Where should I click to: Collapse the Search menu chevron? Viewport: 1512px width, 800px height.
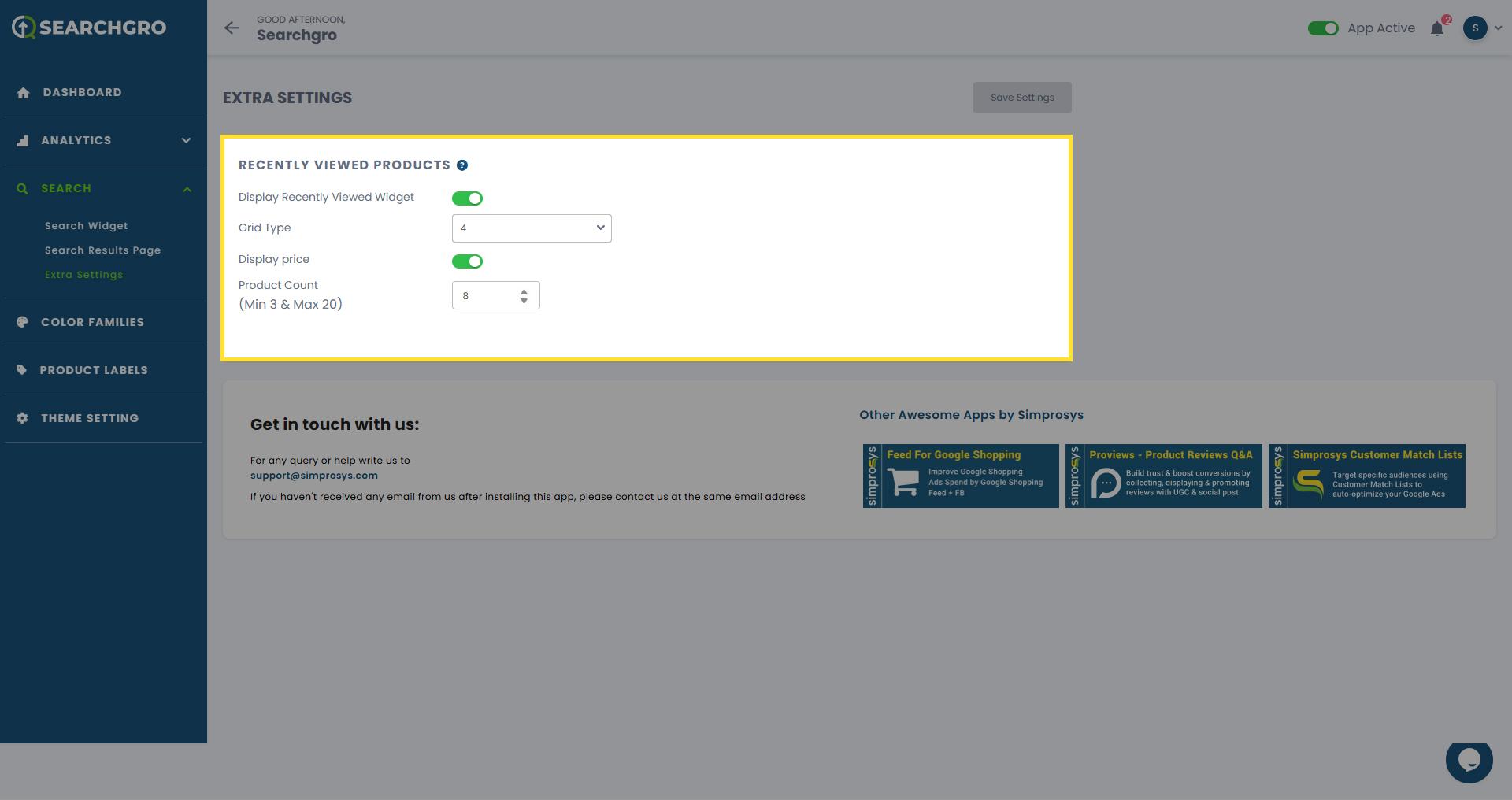click(187, 189)
